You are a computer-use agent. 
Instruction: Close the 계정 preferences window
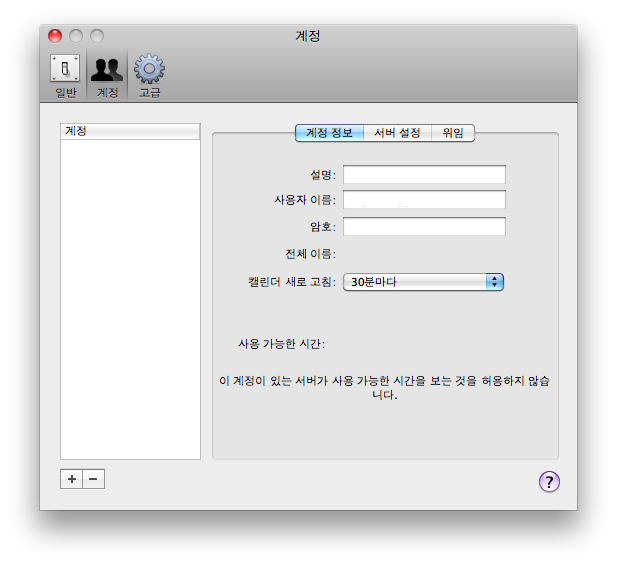pyautogui.click(x=55, y=36)
